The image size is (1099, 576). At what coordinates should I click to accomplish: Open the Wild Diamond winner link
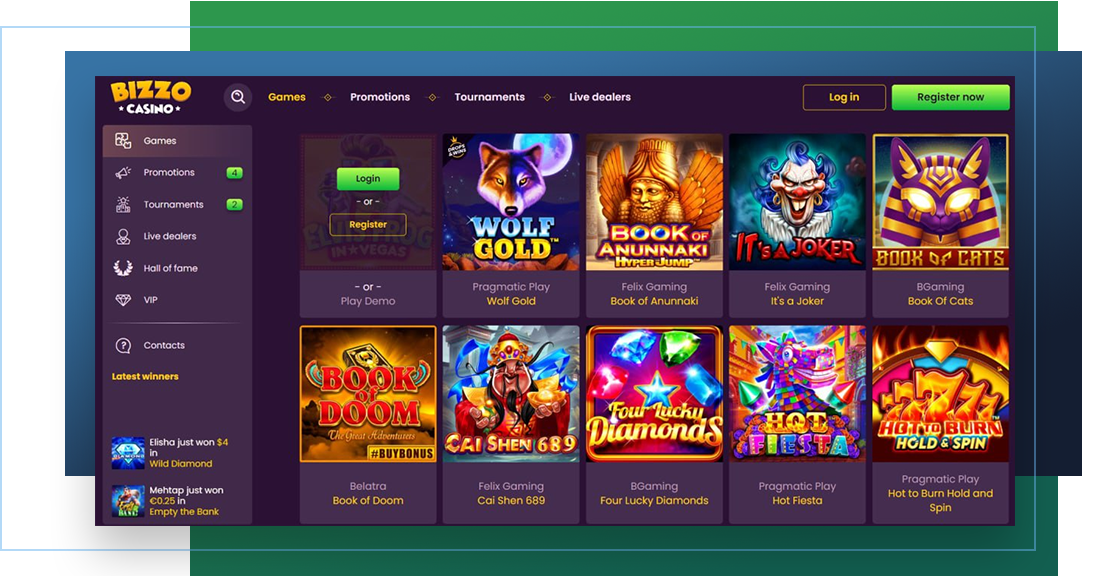pos(181,464)
